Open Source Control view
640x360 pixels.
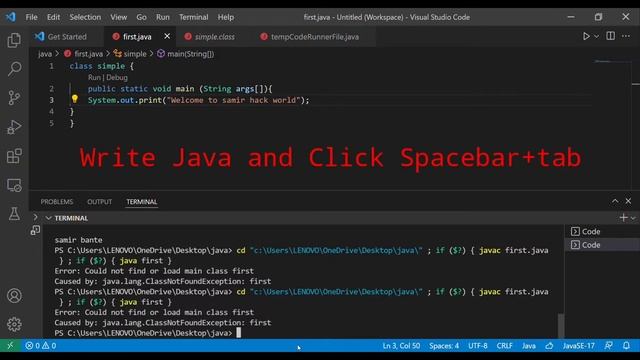(14, 98)
